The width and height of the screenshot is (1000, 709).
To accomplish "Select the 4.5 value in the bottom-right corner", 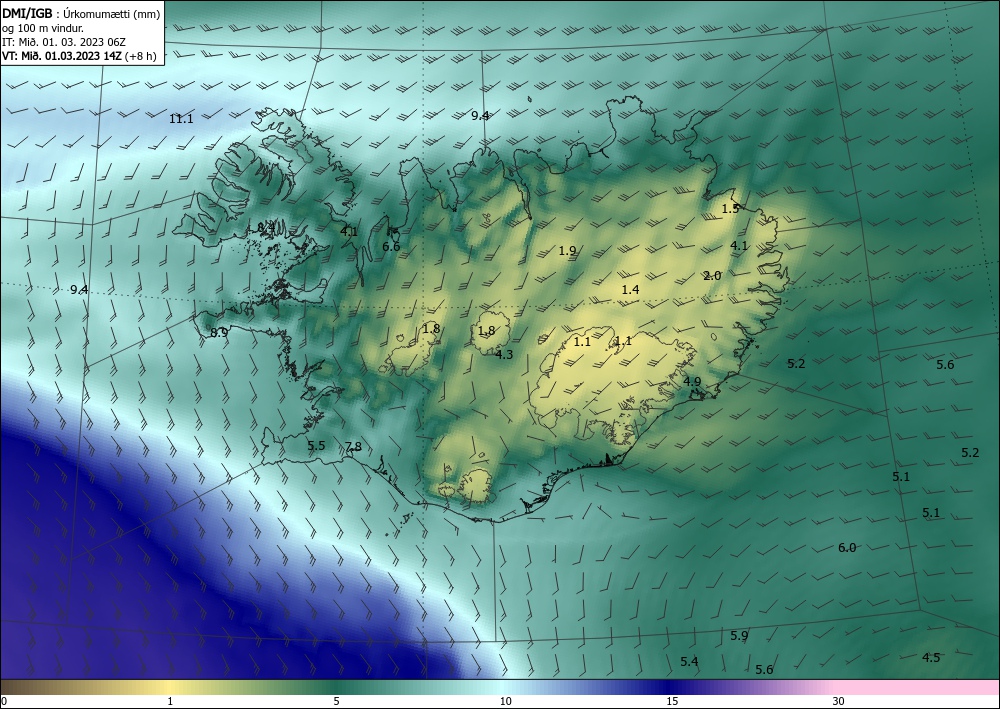I will pos(931,657).
